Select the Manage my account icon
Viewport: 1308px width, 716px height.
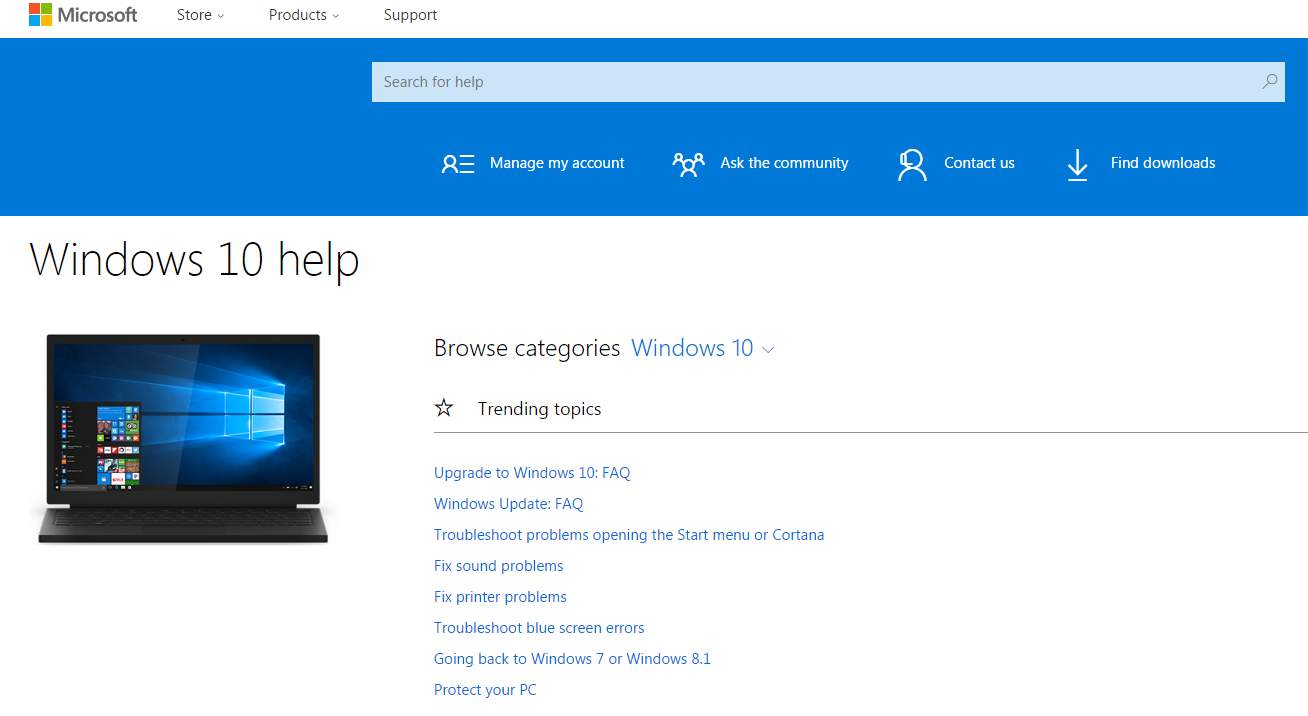pyautogui.click(x=458, y=163)
